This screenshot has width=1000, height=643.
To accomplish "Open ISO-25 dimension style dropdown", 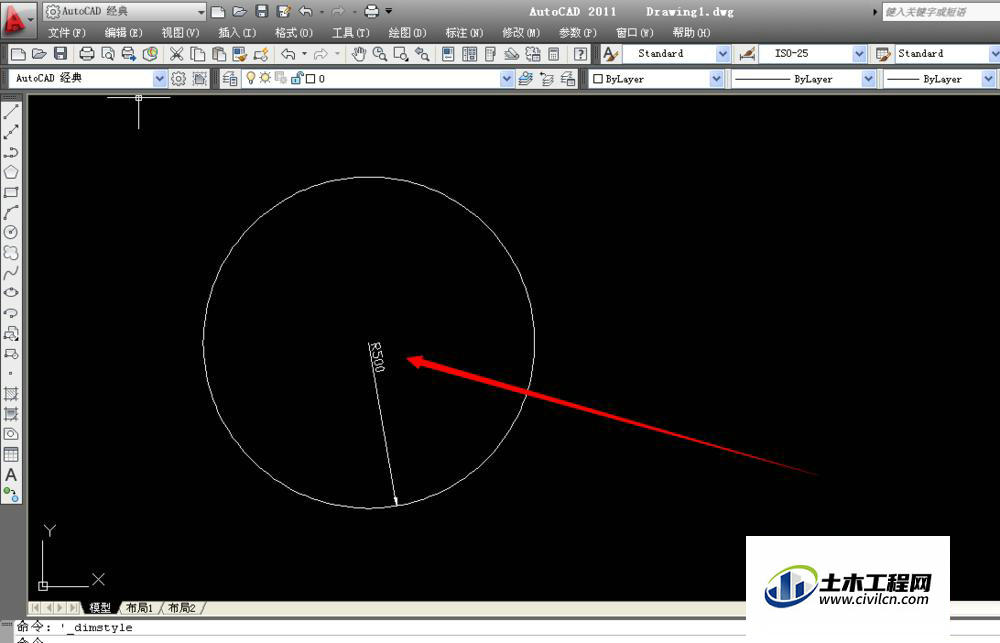I will (859, 54).
